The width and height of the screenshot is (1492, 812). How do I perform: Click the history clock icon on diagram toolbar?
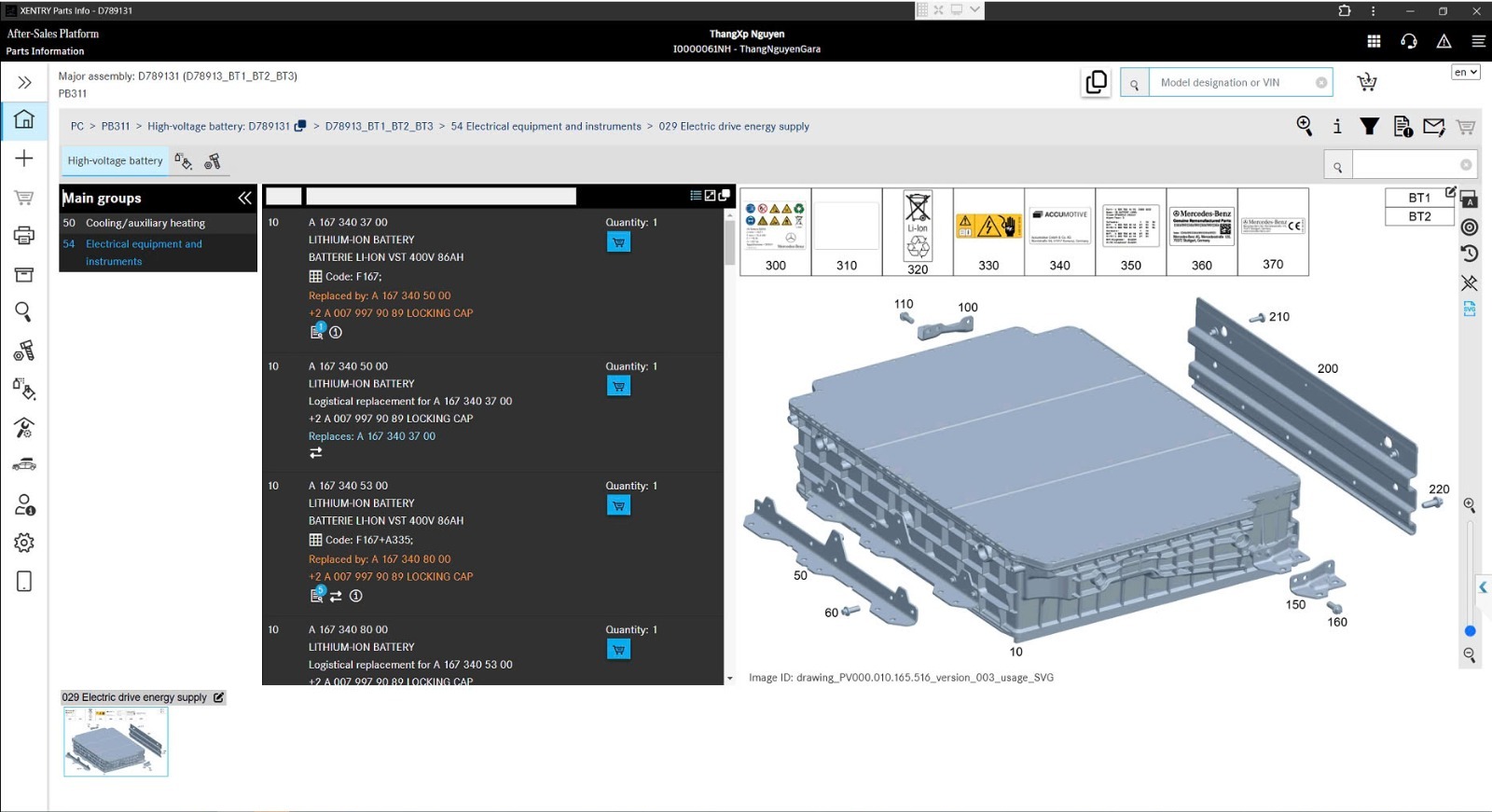1470,254
